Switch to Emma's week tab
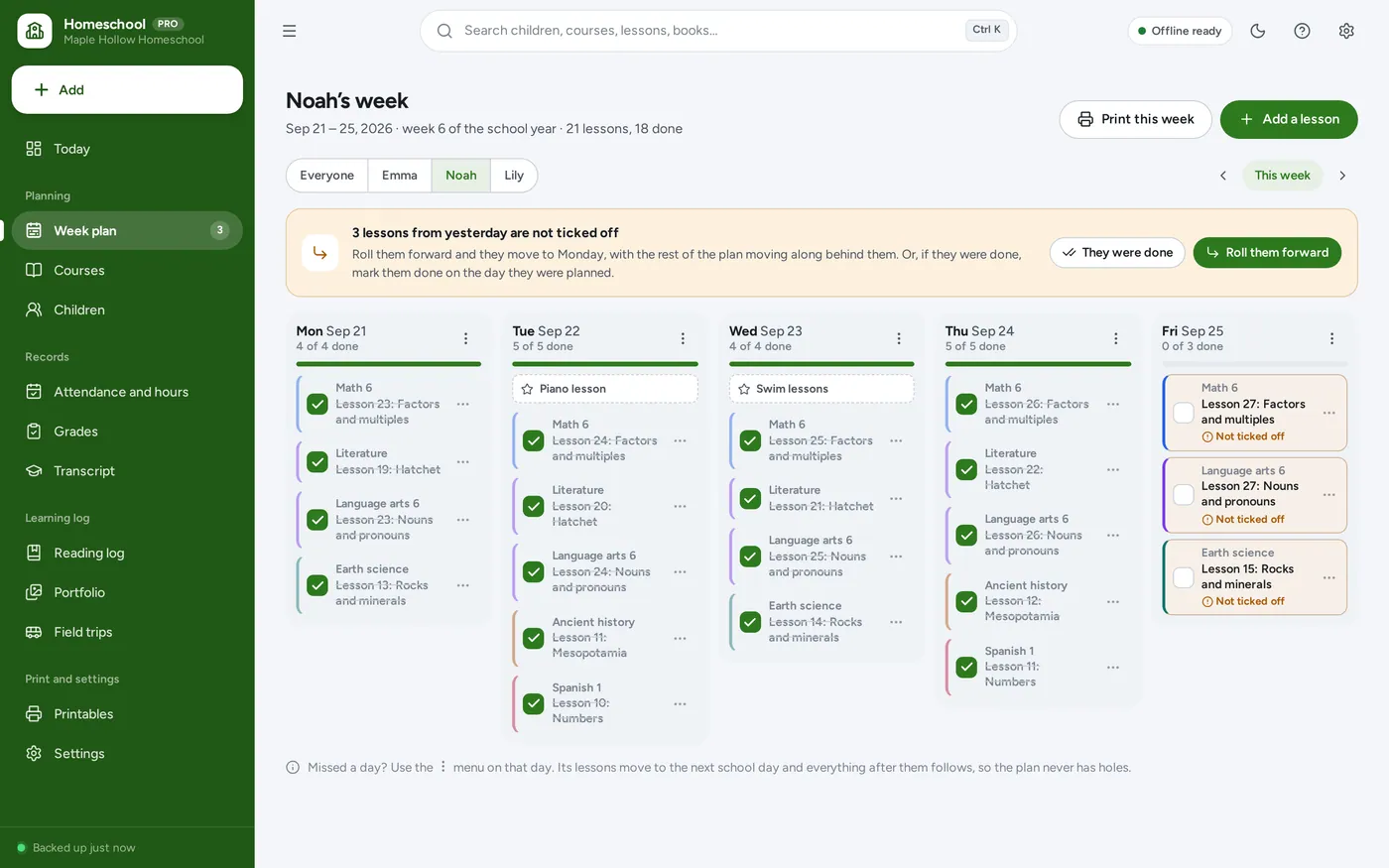This screenshot has height=868, width=1389. point(400,176)
